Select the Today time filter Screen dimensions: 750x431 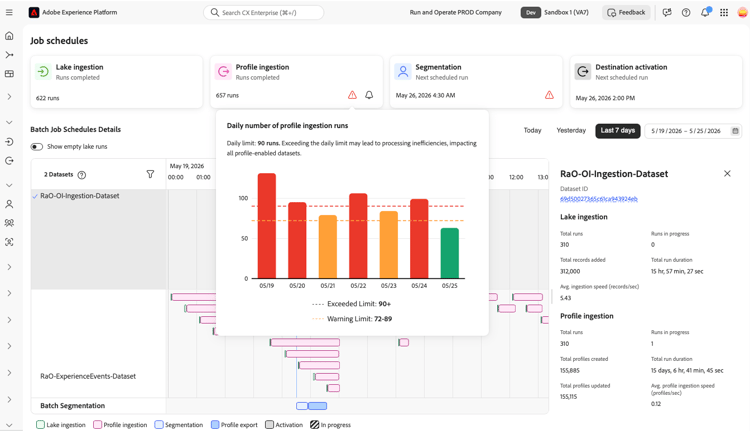(532, 131)
